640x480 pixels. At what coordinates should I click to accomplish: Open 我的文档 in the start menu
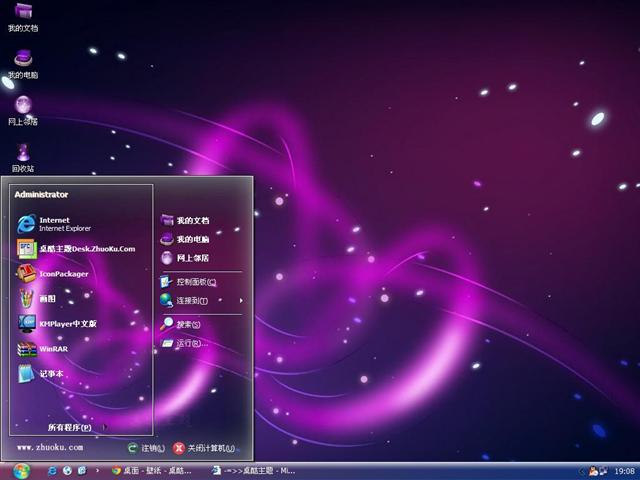192,220
